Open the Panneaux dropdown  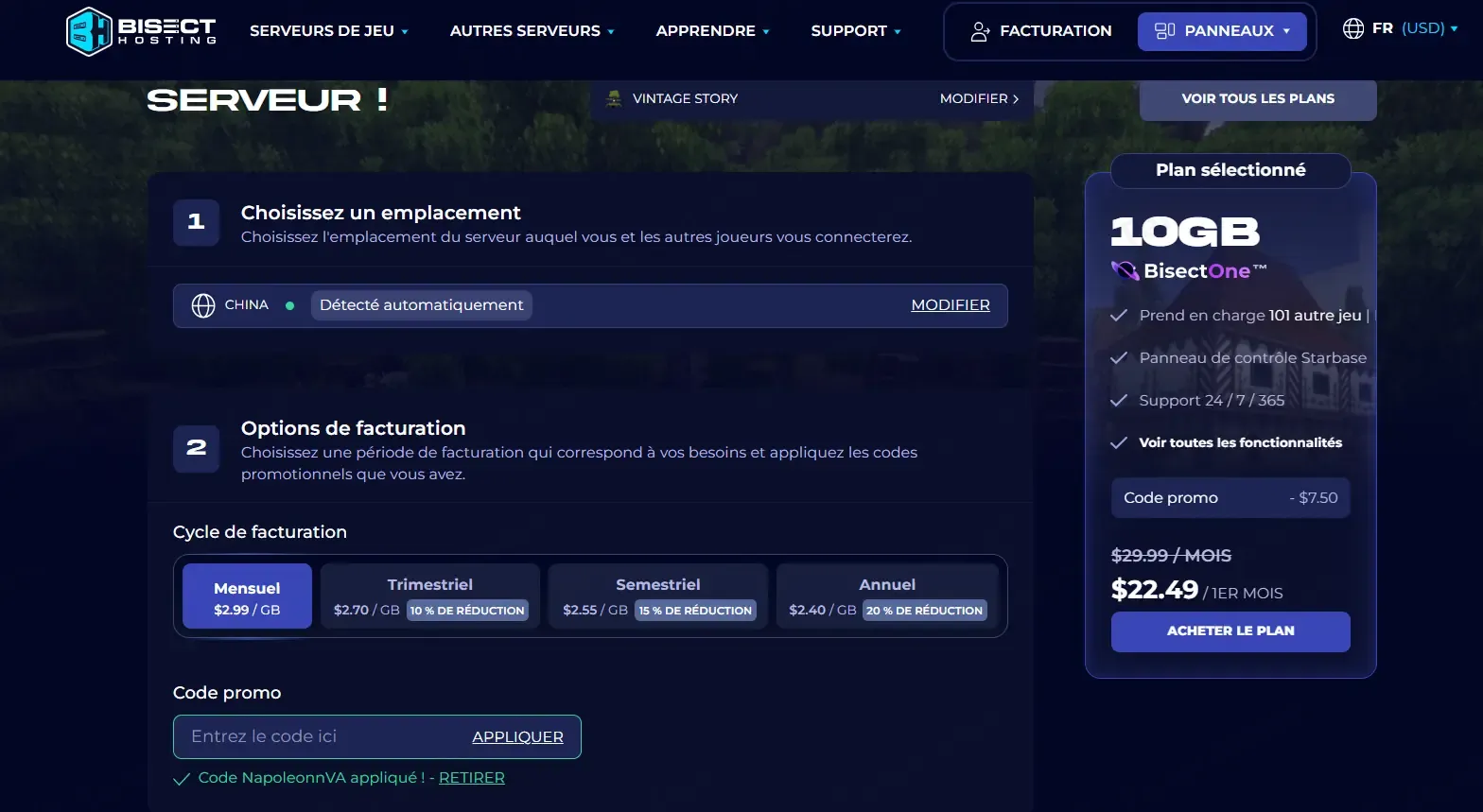click(1222, 31)
